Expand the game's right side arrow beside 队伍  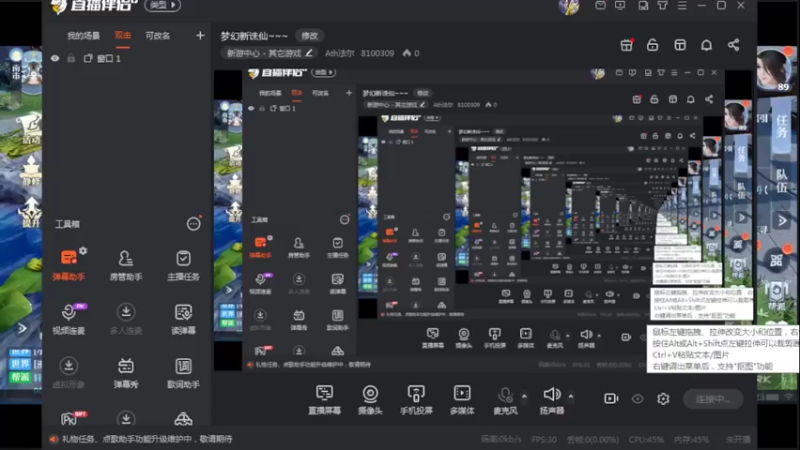click(782, 220)
